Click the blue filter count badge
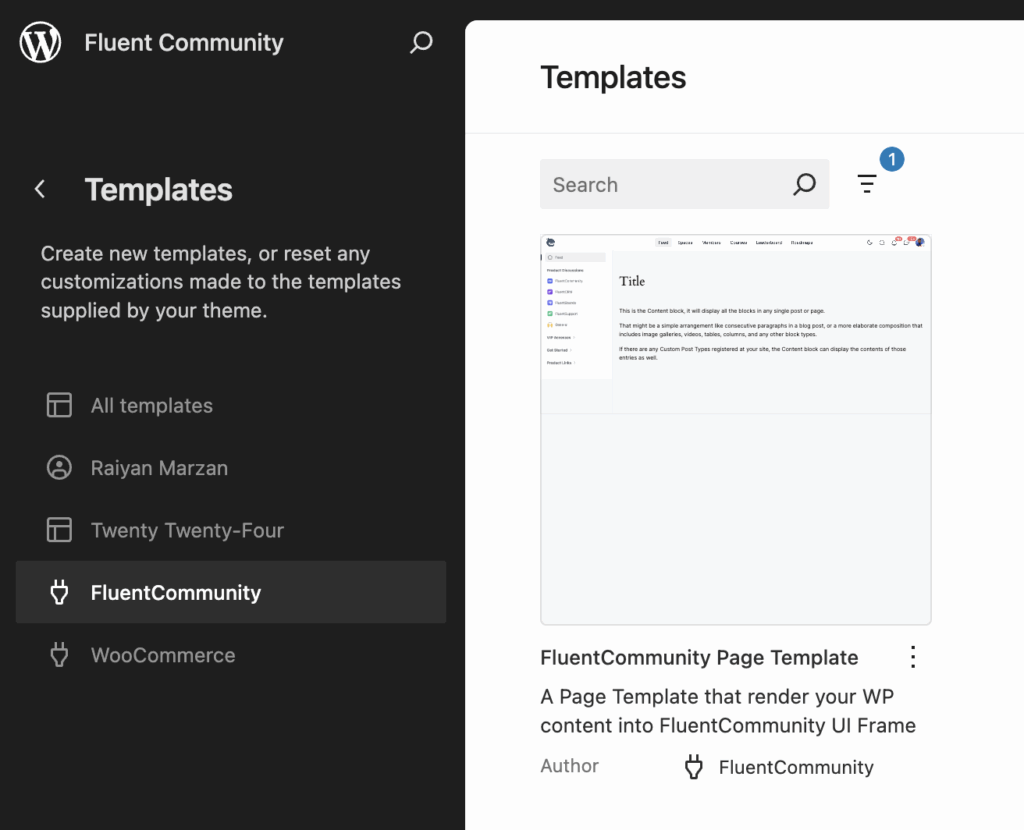 pos(891,159)
